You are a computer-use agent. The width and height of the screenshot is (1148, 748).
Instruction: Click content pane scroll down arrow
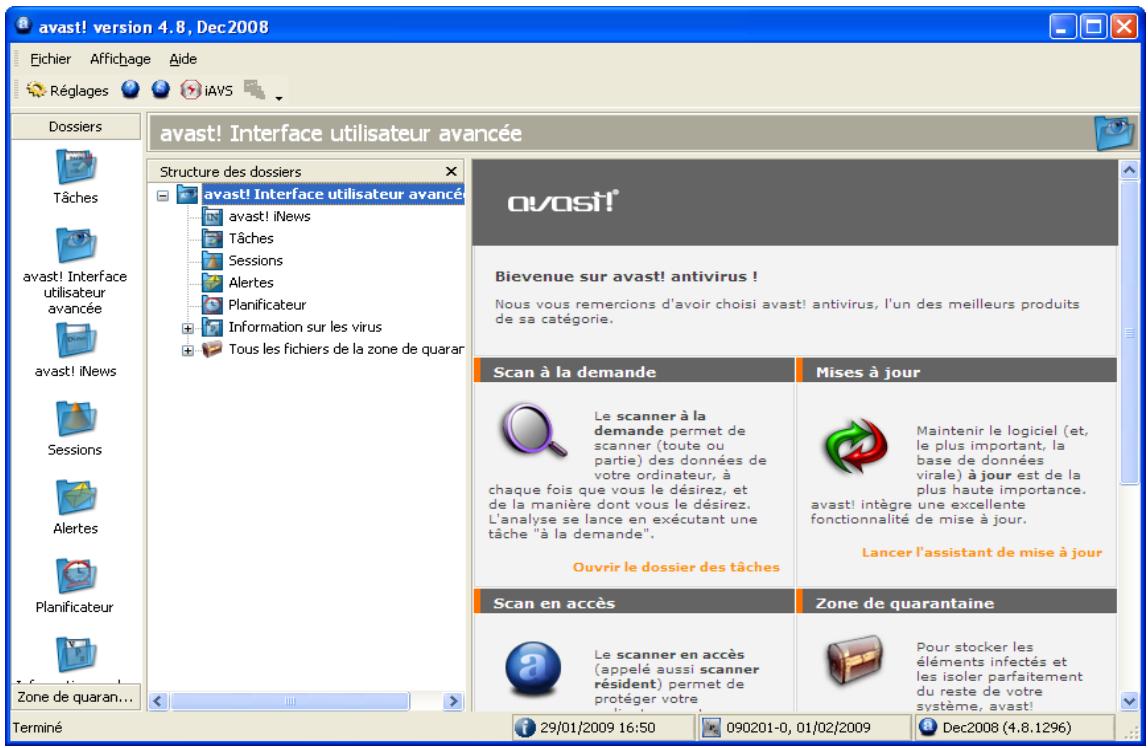point(1130,701)
